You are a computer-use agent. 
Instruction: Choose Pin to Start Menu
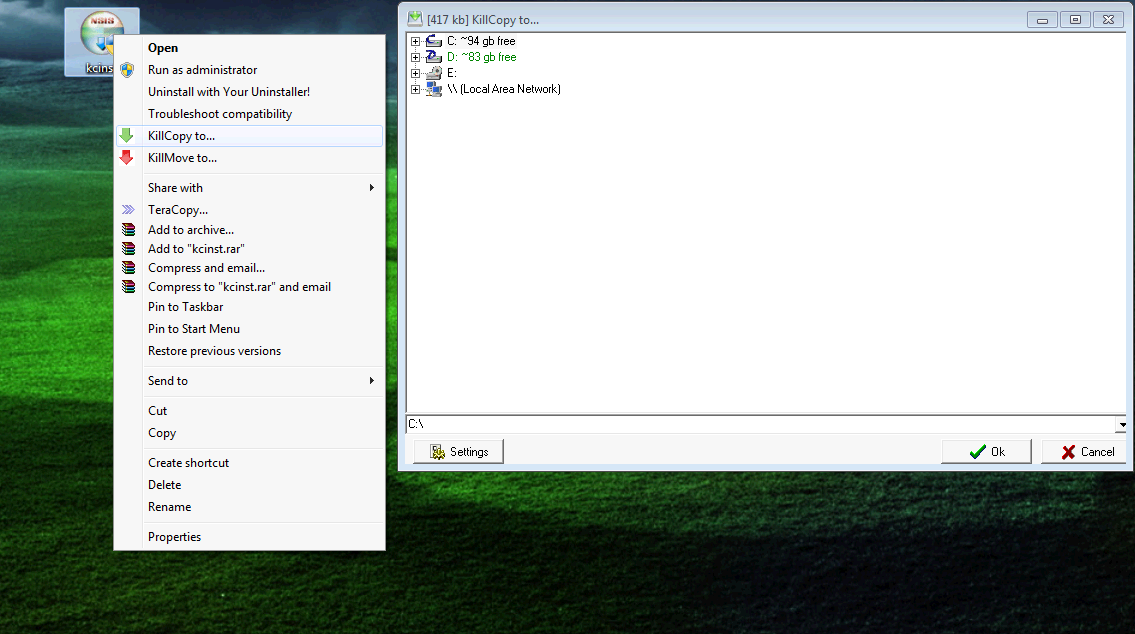(x=250, y=329)
